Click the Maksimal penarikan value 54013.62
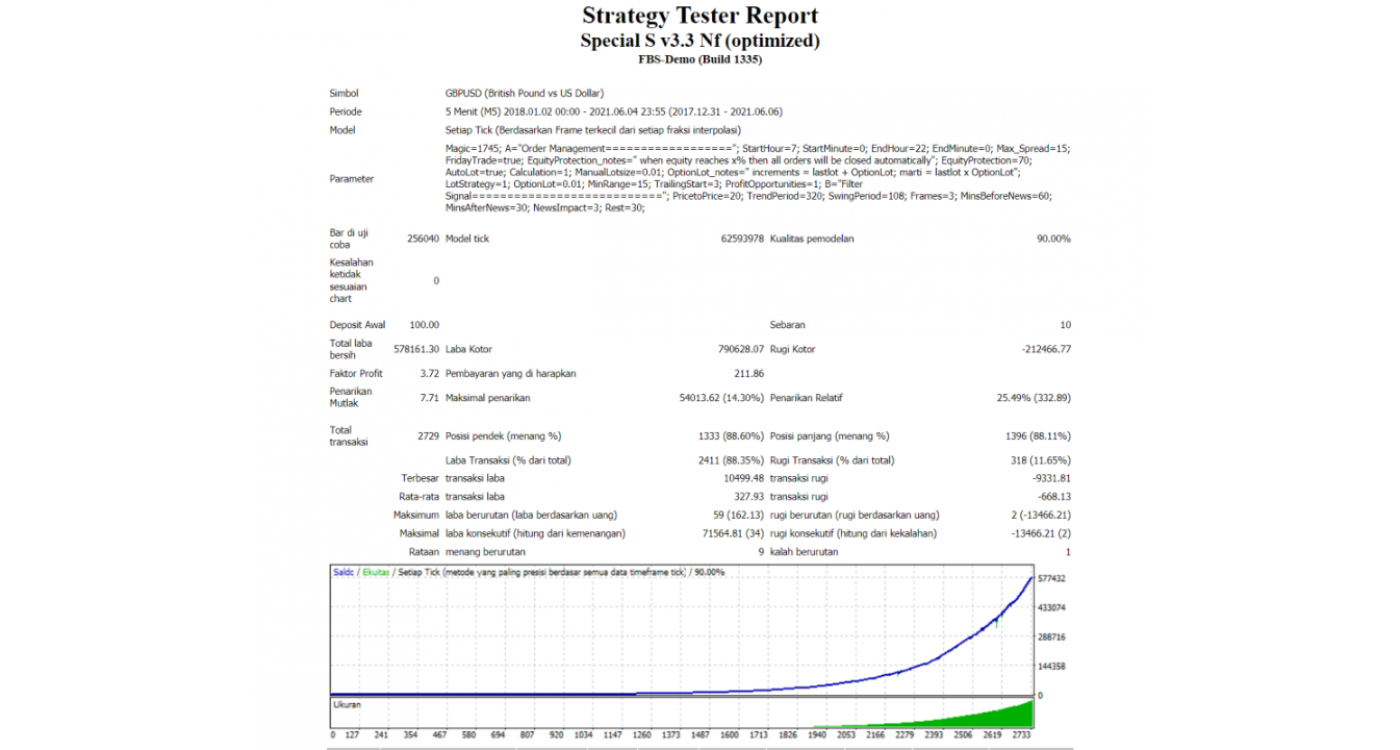This screenshot has width=1400, height=750. coord(721,398)
